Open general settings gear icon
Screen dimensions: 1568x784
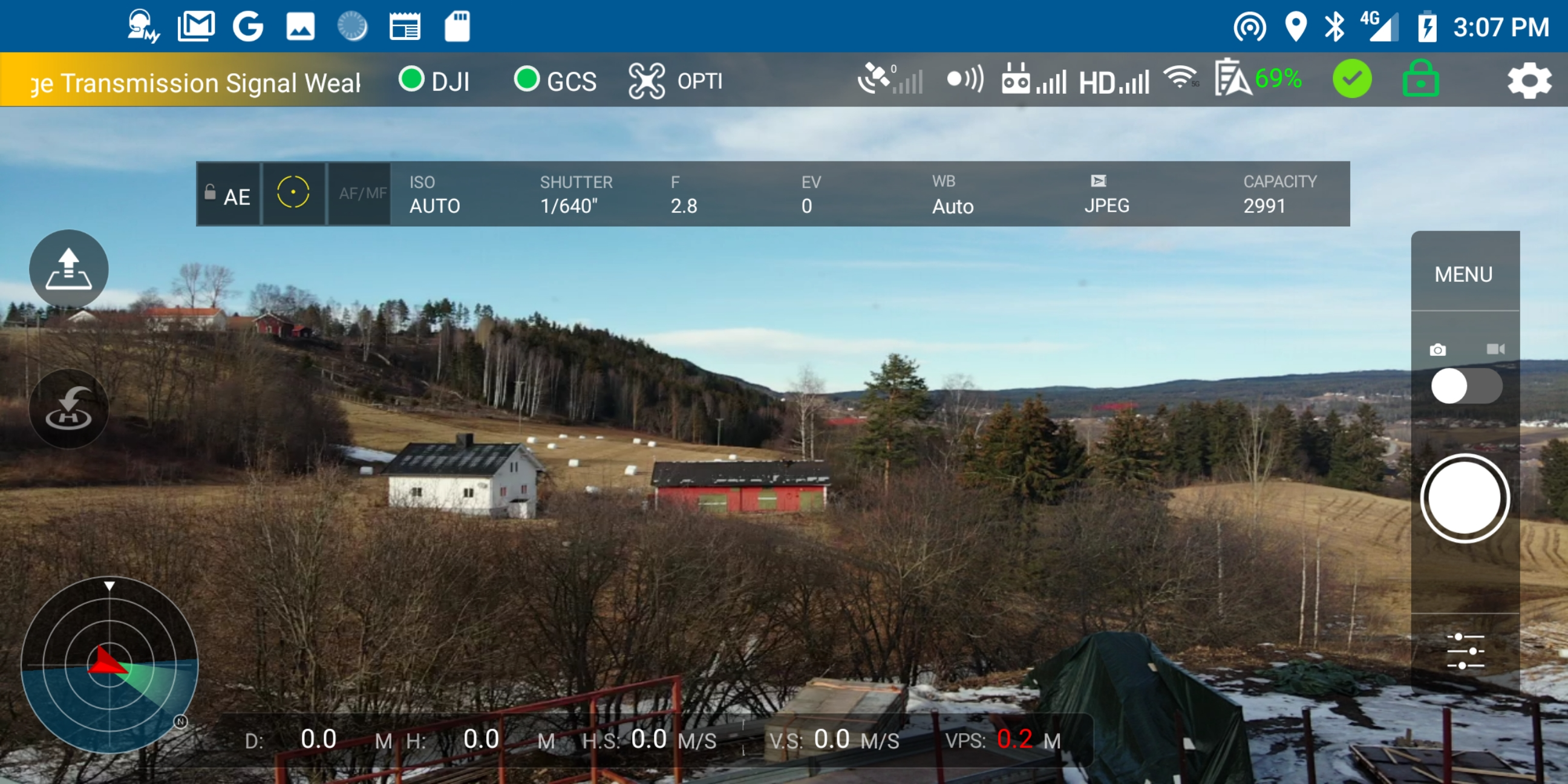[1528, 80]
